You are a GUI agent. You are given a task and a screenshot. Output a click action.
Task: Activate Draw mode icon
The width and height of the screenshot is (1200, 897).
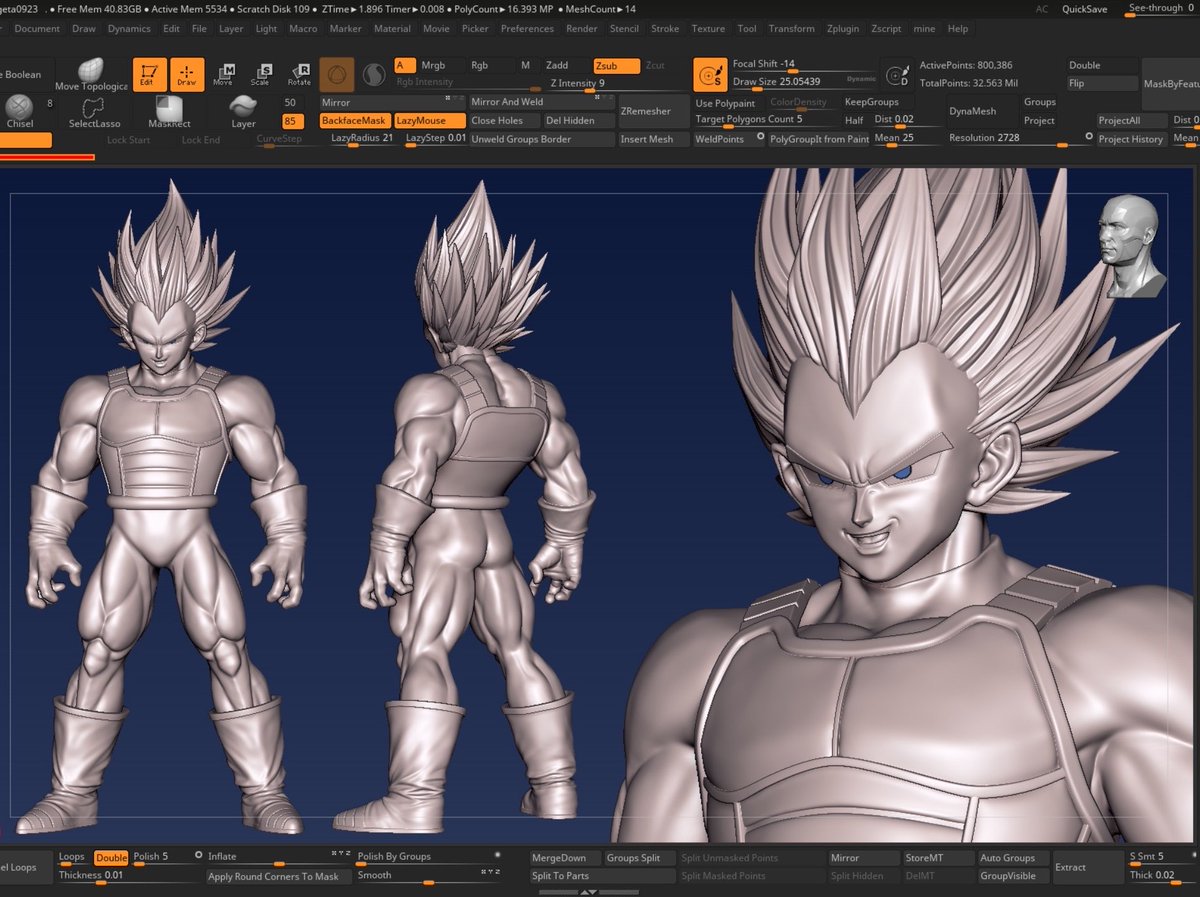pos(186,73)
